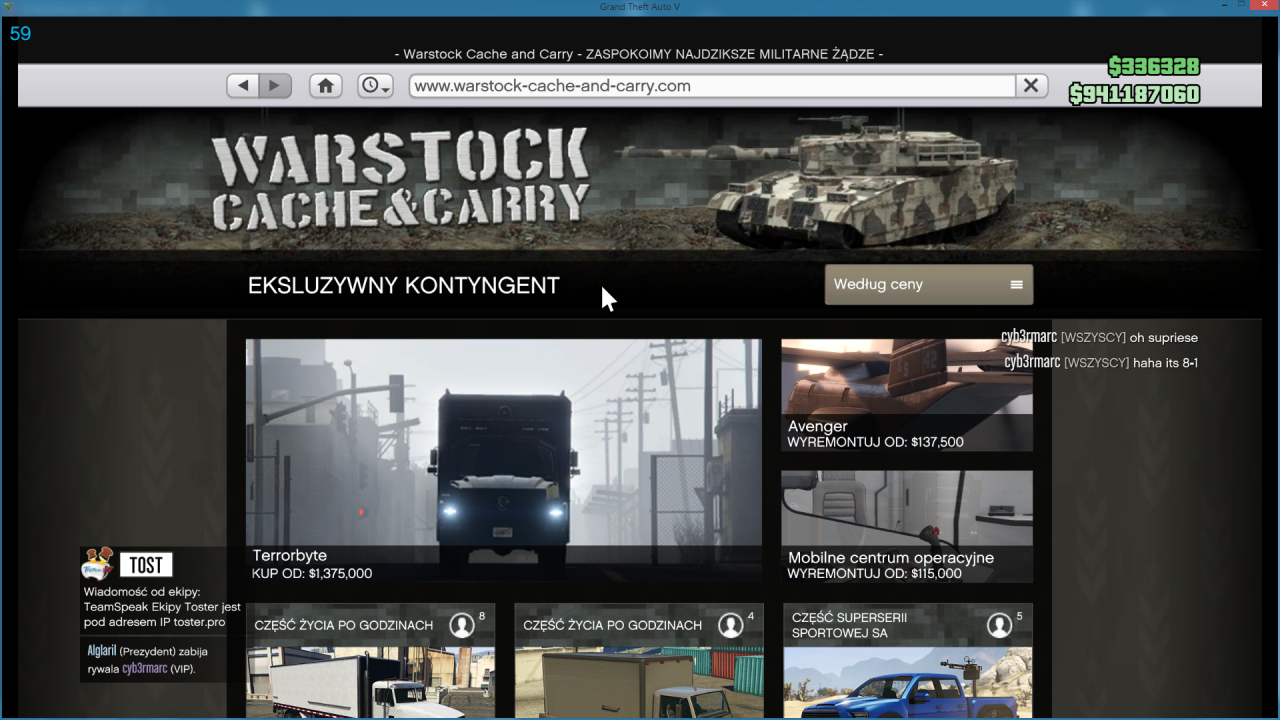Click the TOST crew tag label

[x=146, y=565]
